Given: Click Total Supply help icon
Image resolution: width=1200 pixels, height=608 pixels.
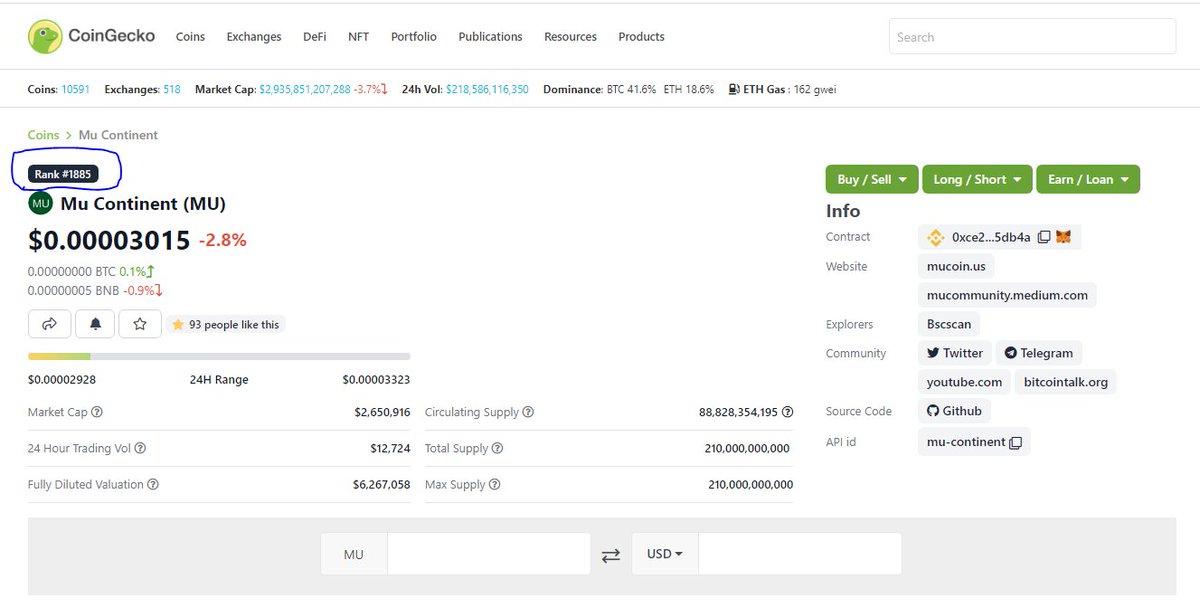Looking at the screenshot, I should (x=497, y=448).
